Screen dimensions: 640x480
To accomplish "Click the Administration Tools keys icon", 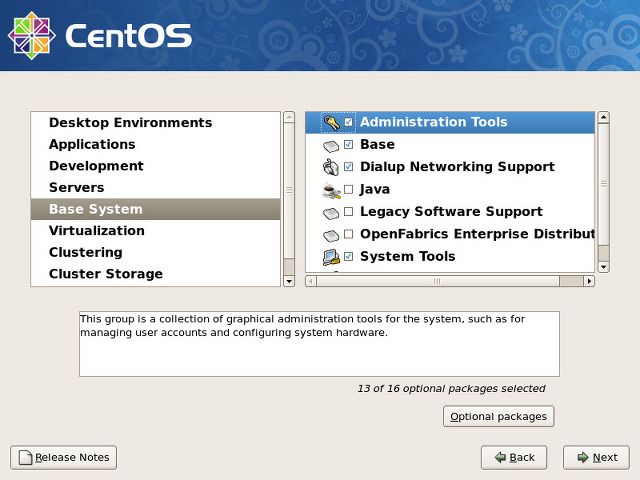I will [x=331, y=122].
